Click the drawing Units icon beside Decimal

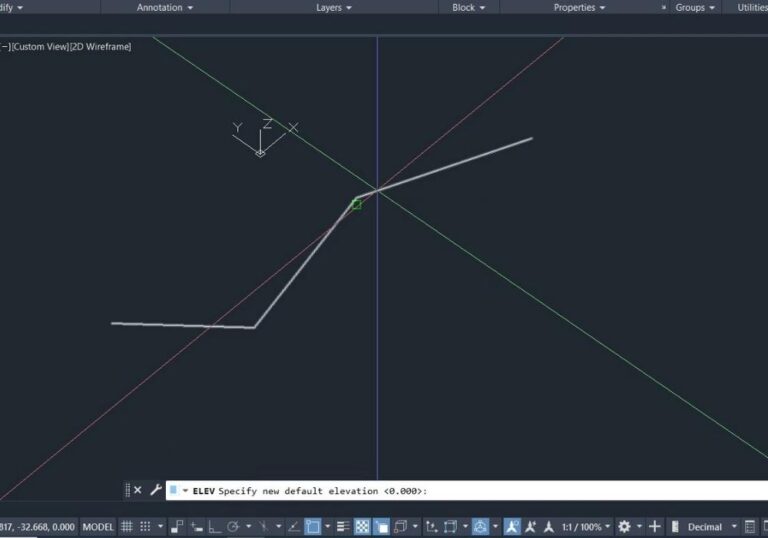click(675, 527)
